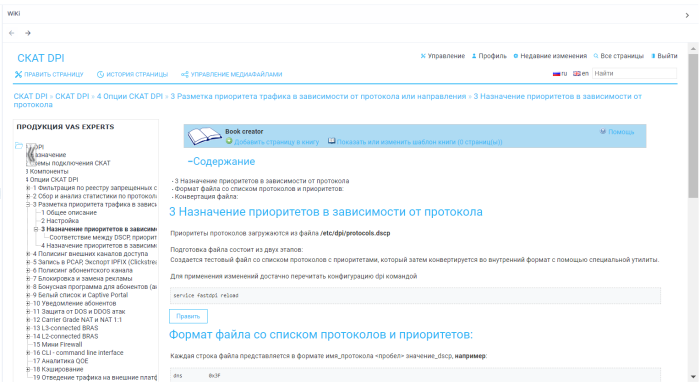700x387 pixels.
Task: Open the Помощь link in Book creator
Action: tap(617, 132)
